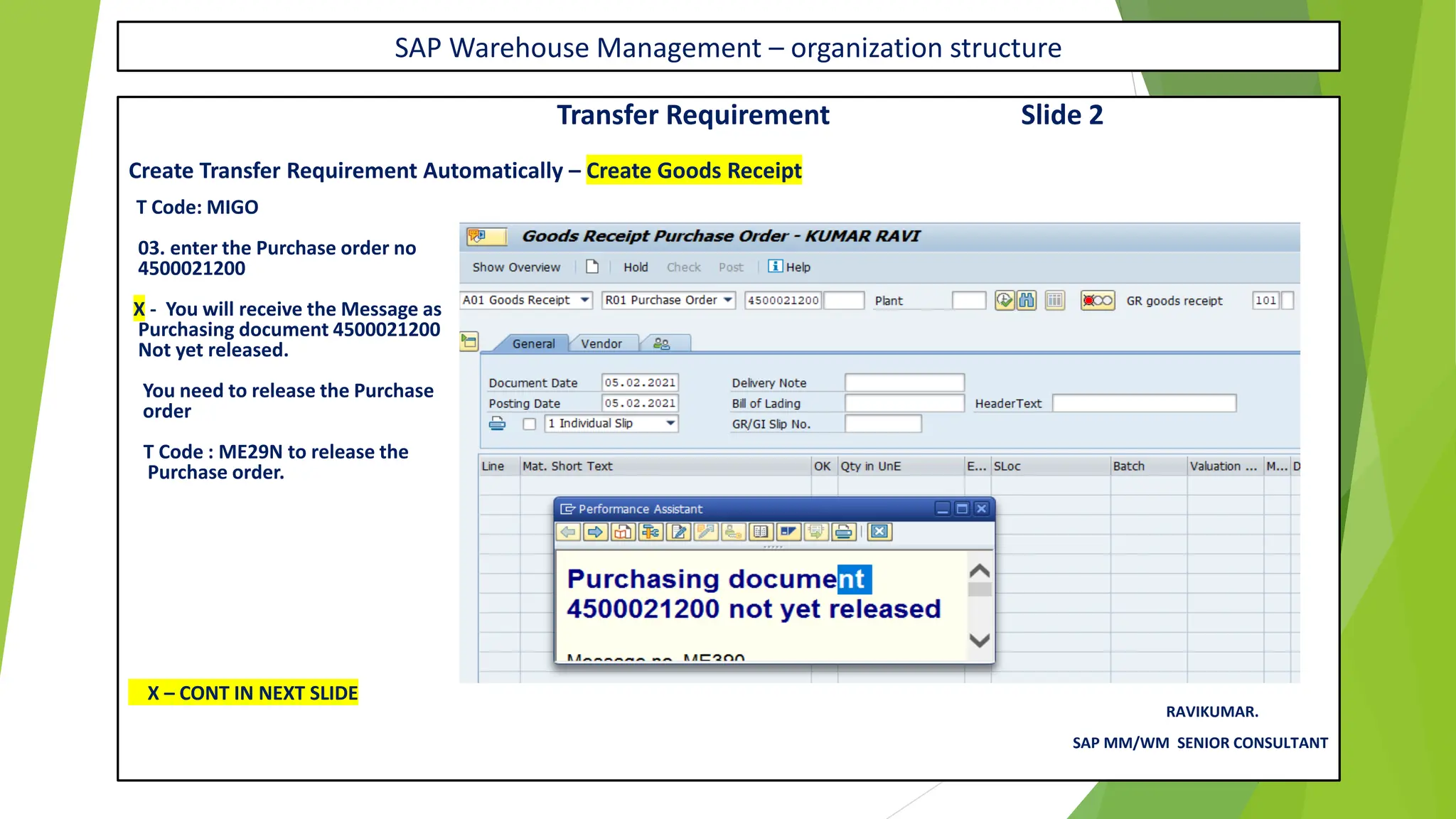Click Show Overview button
The height and width of the screenshot is (819, 1456).
point(516,267)
